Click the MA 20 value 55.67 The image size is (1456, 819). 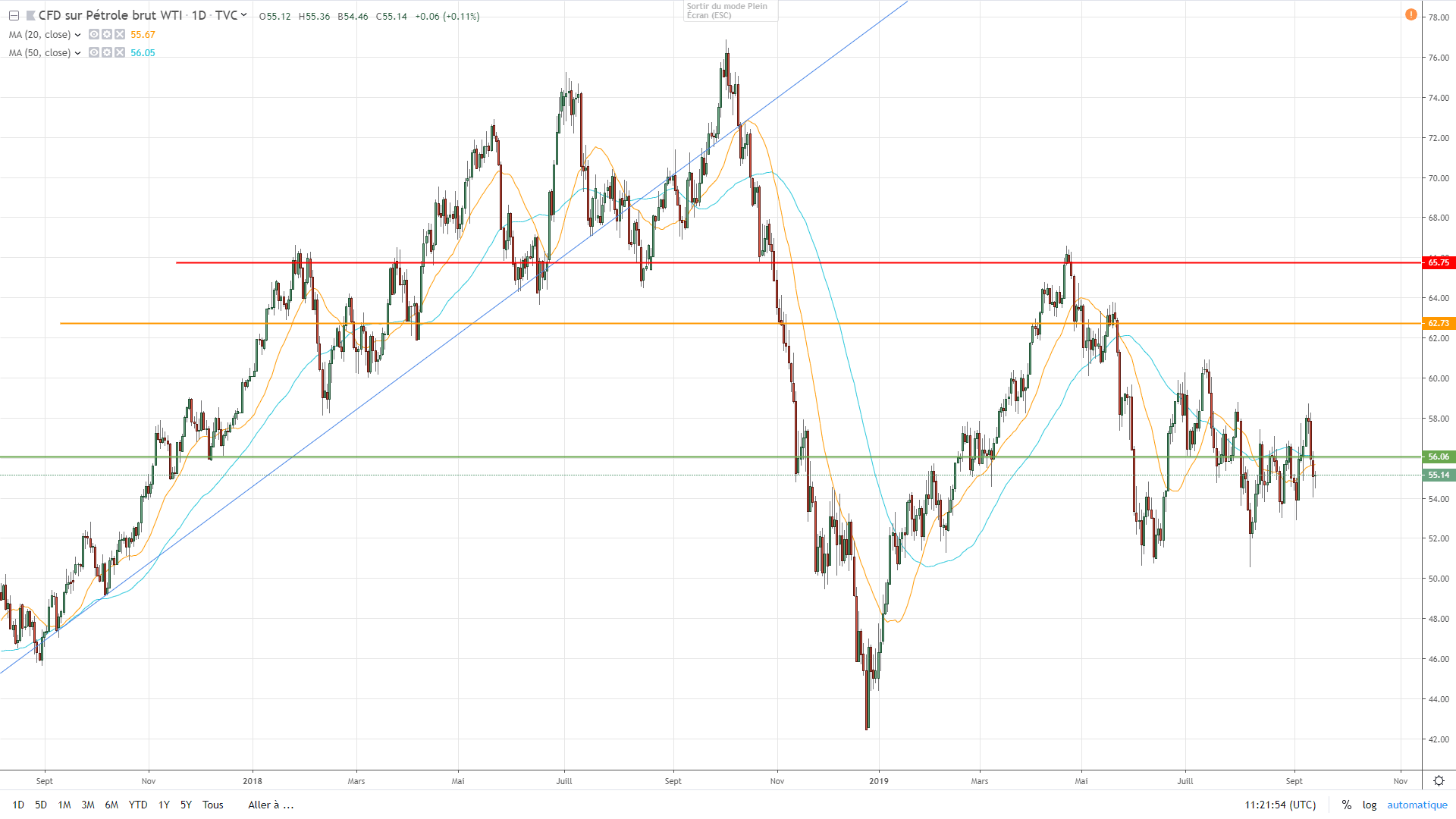tap(143, 35)
